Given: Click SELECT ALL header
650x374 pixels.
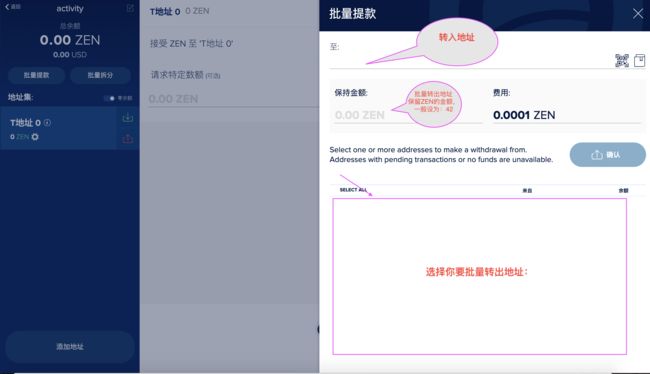Looking at the screenshot, I should coord(353,190).
